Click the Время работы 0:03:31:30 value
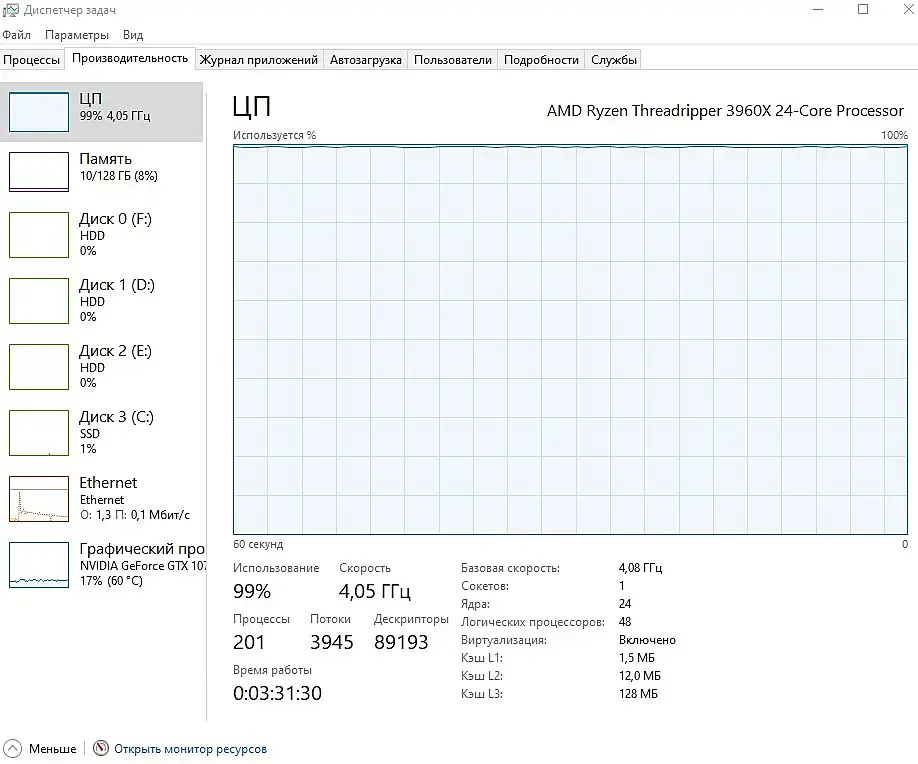Viewport: 918px width, 764px height. point(278,693)
